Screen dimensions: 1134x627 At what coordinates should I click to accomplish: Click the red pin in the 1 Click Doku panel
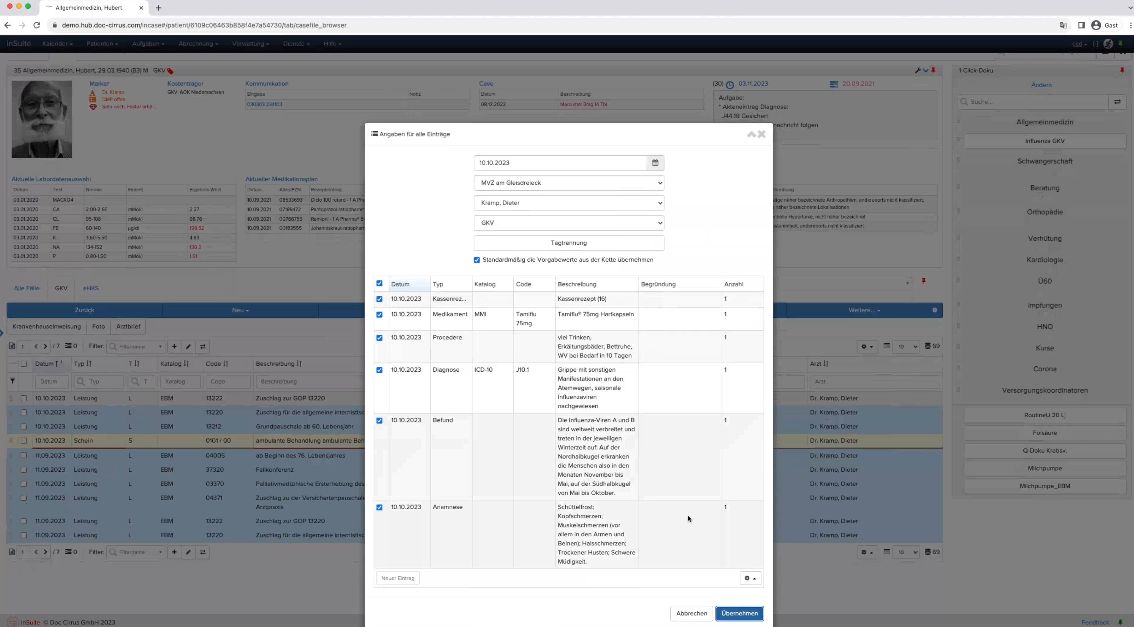click(x=1122, y=71)
